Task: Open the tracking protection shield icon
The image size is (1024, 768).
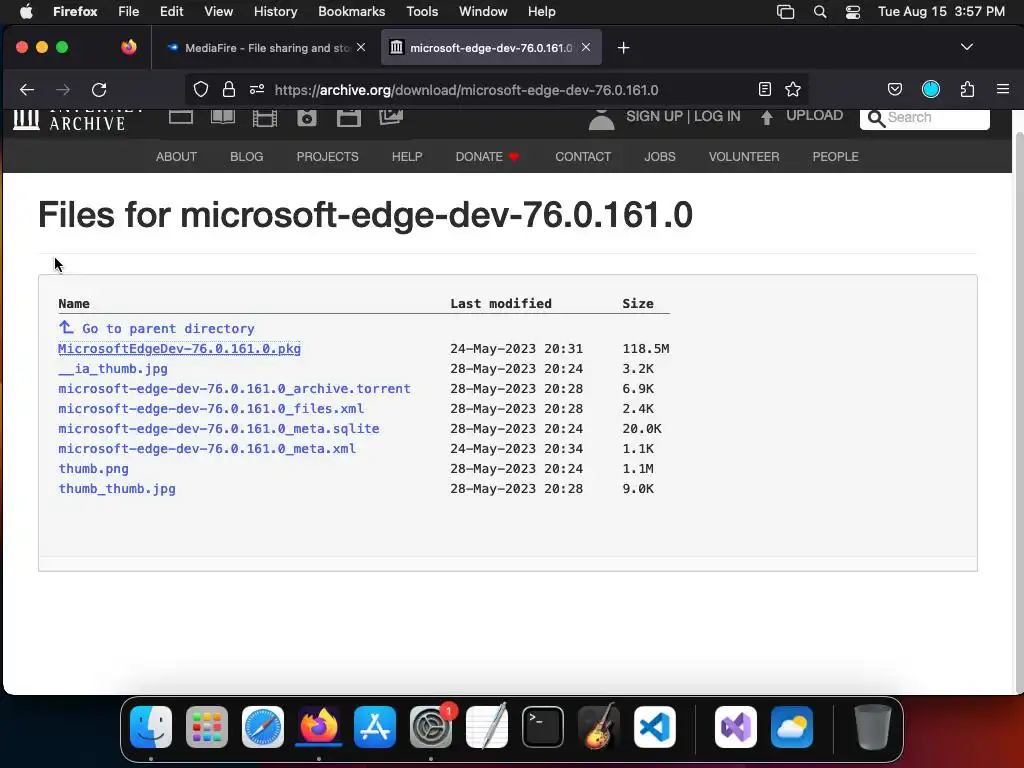Action: [201, 89]
